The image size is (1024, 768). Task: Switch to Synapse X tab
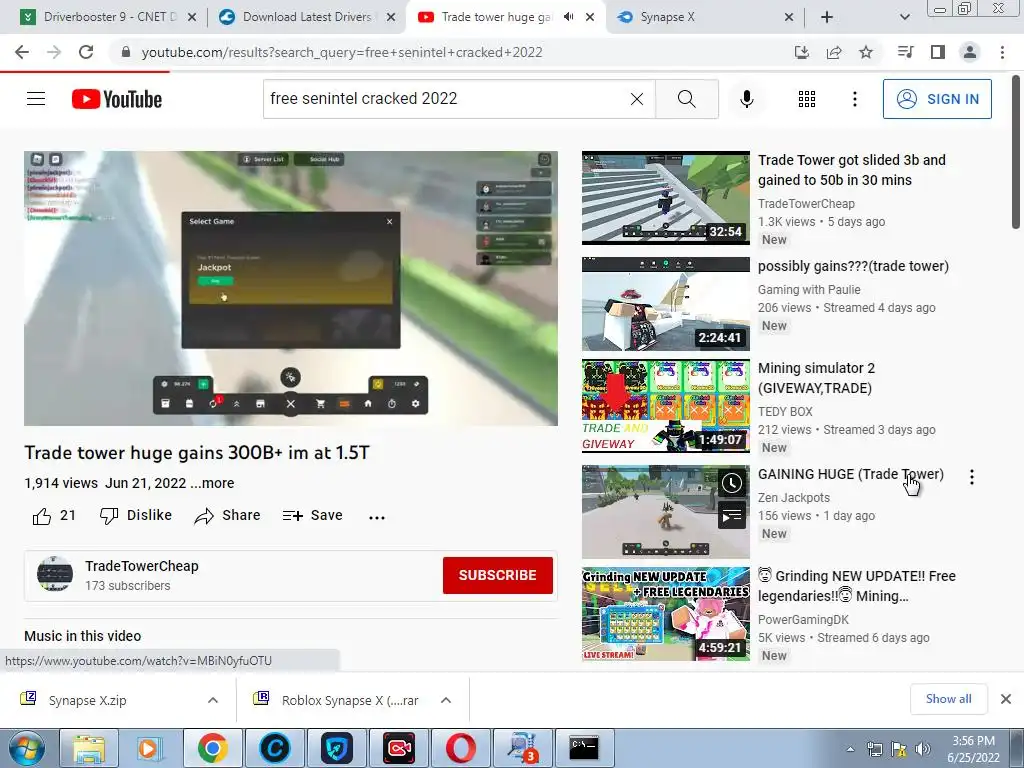(702, 17)
